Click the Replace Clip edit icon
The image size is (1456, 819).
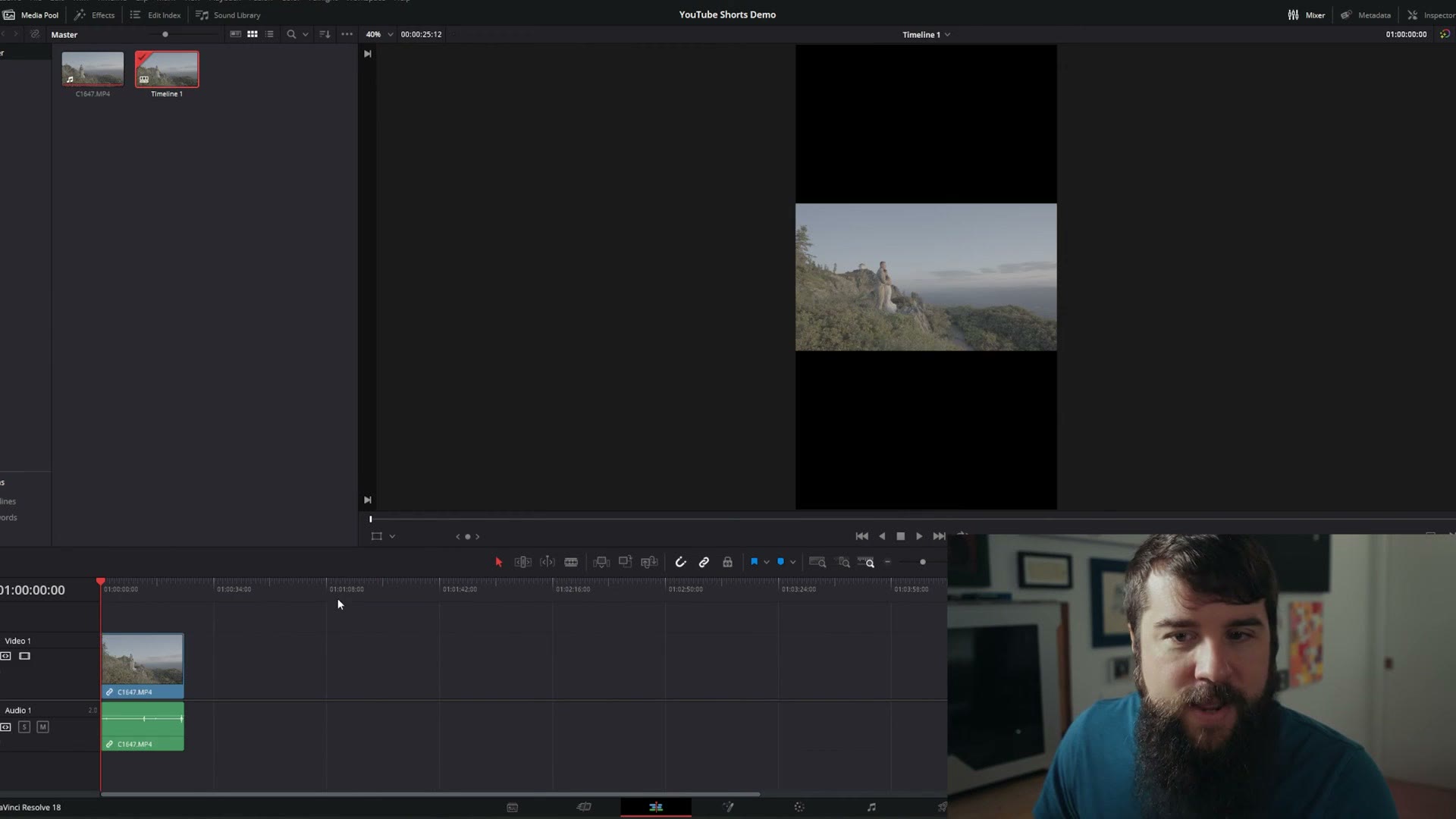tap(649, 562)
